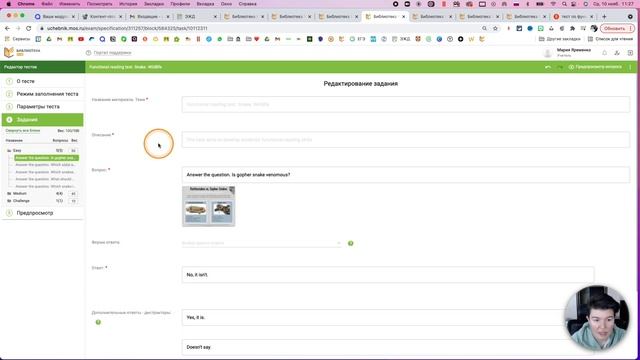Viewport: 640px width, 360px height.
Task: Open the snake comparison image thumbnail
Action: [209, 206]
